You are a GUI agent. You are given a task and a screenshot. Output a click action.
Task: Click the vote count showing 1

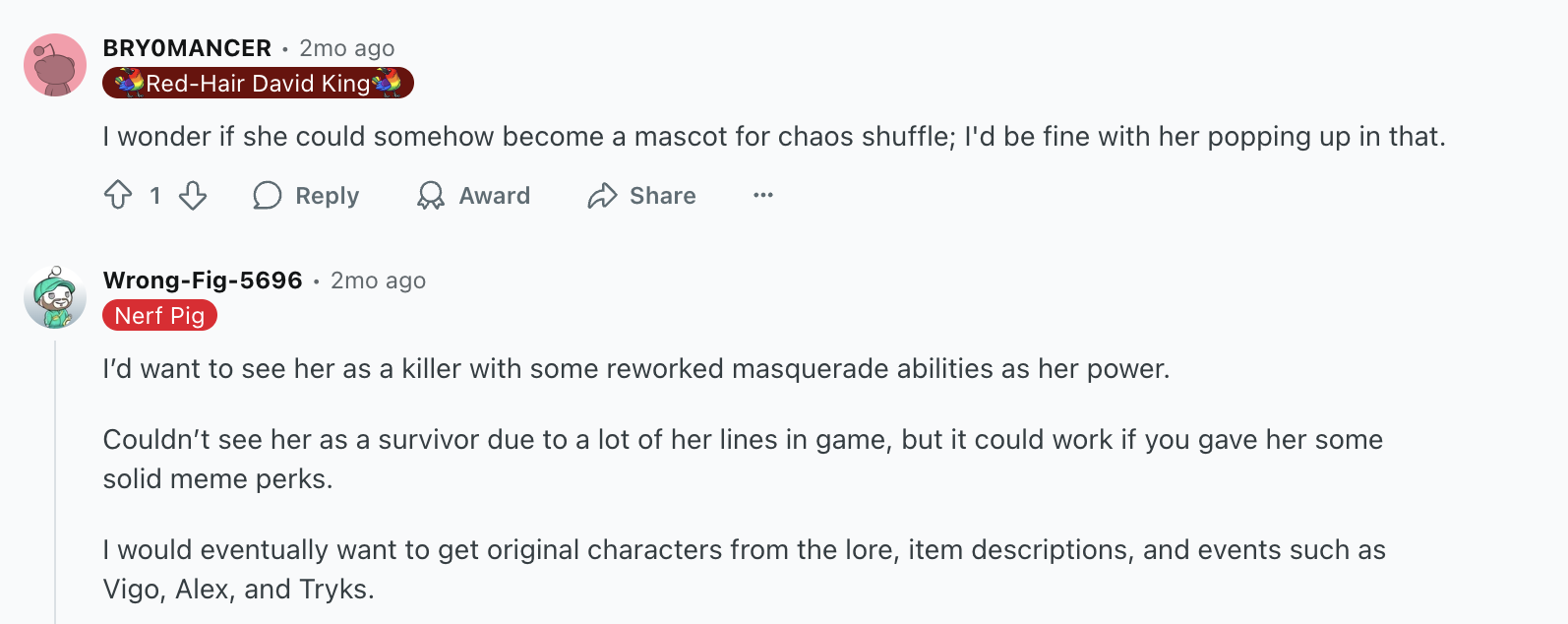154,196
